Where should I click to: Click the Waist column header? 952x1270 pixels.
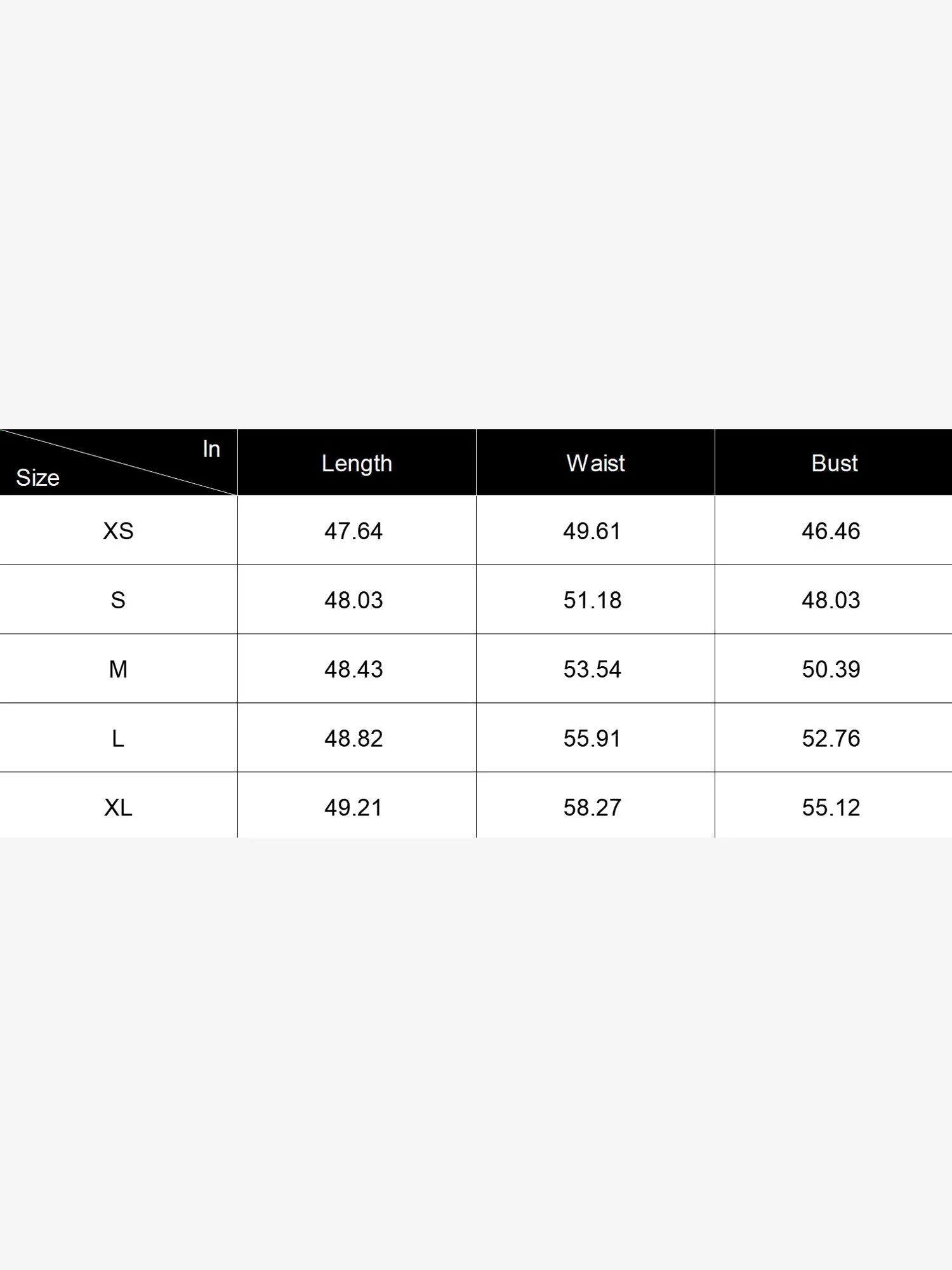(595, 464)
